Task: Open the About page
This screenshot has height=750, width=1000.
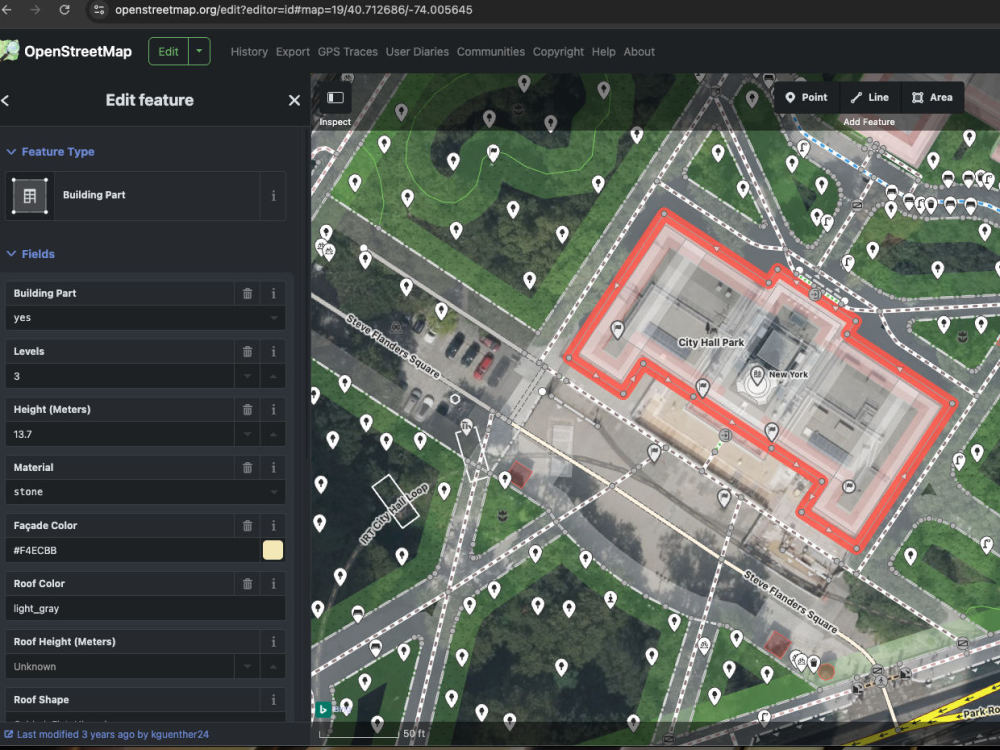Action: click(x=639, y=52)
